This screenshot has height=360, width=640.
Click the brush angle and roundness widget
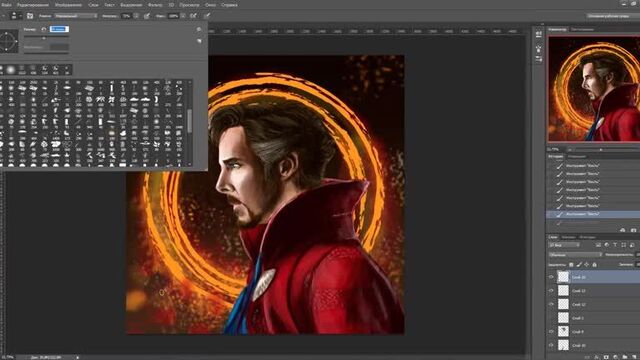point(9,41)
